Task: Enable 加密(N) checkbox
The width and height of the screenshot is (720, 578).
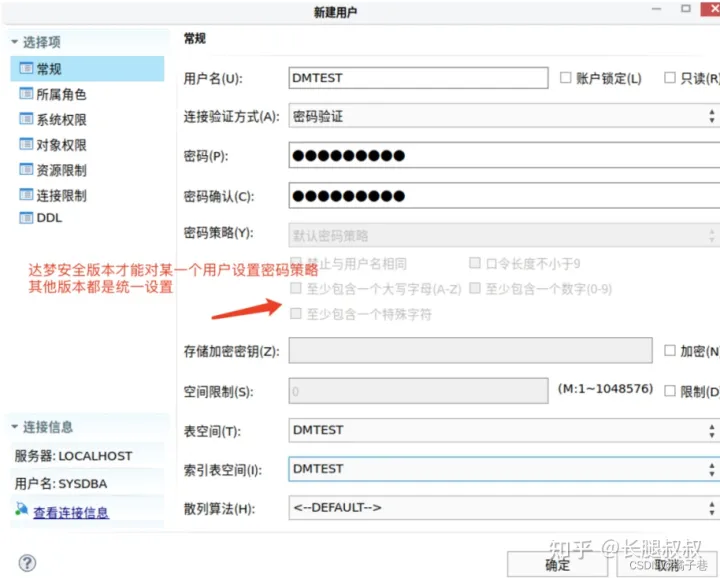Action: pos(670,351)
